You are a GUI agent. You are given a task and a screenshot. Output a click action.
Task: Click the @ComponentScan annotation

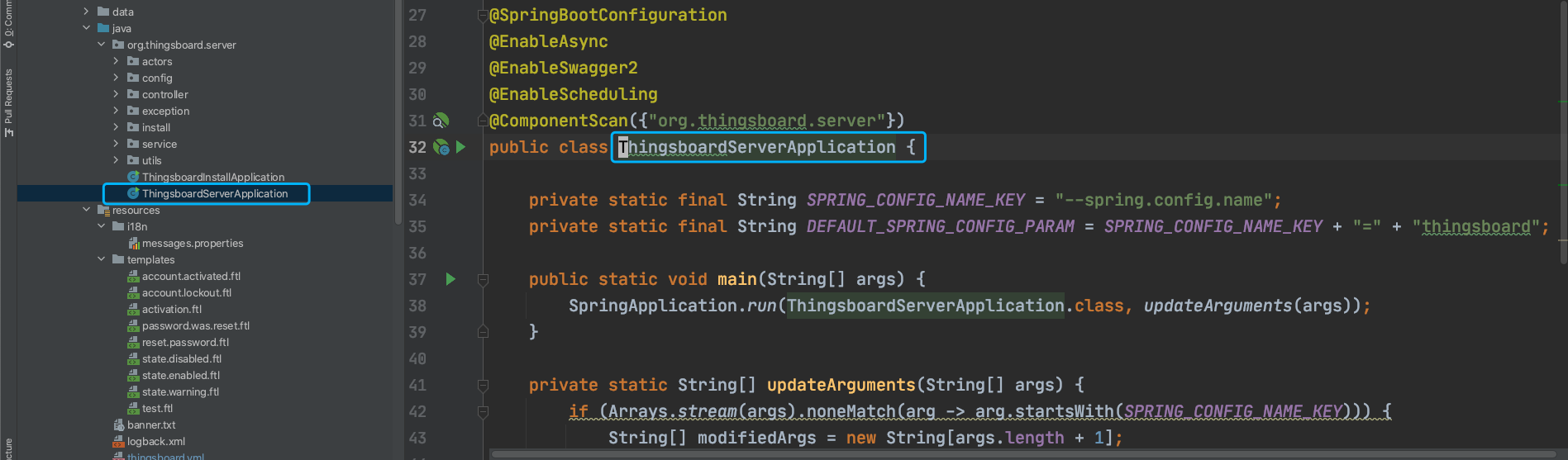559,121
